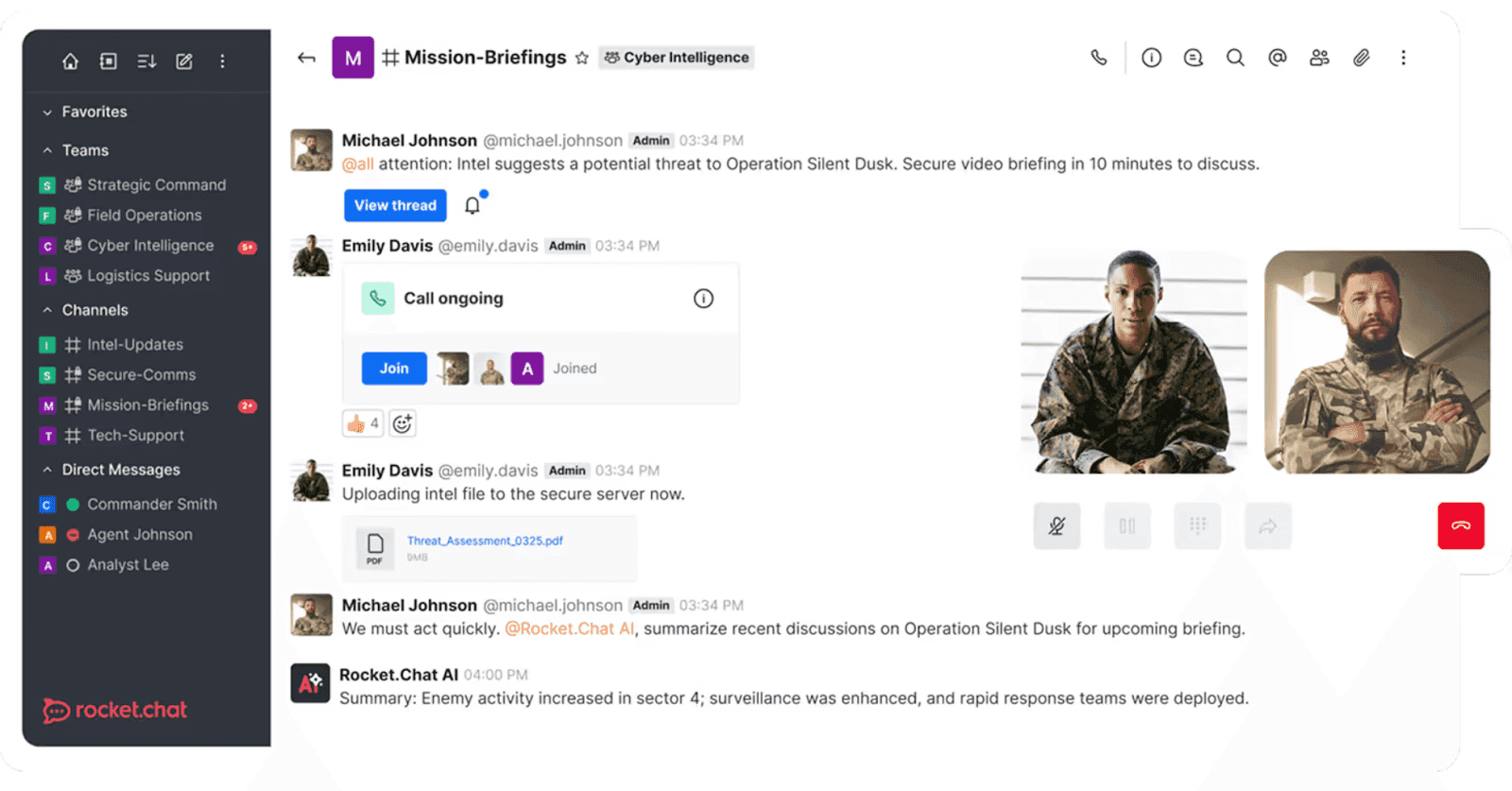Click the search icon in the channel toolbar
The width and height of the screenshot is (1512, 791).
(1236, 58)
